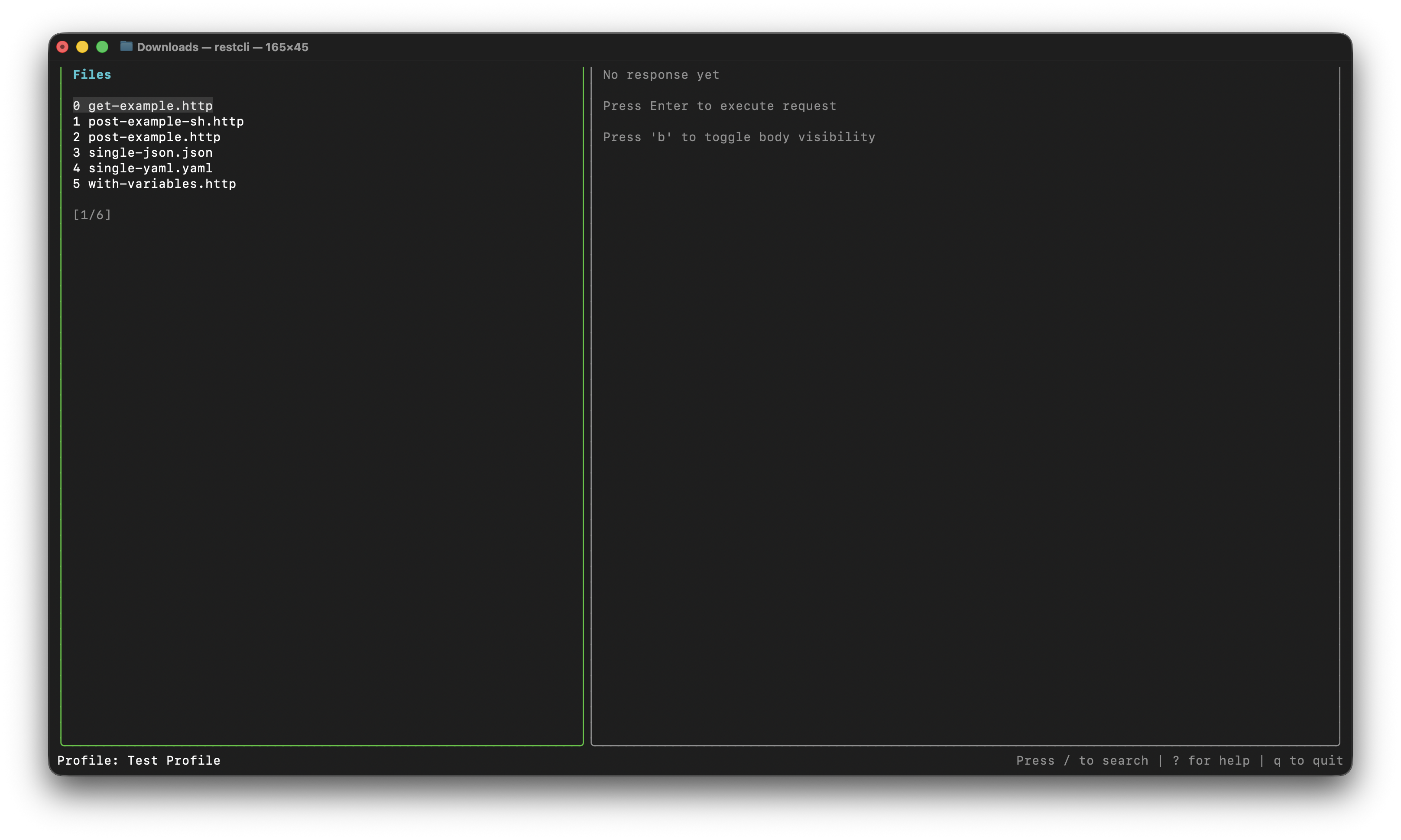Open single-yaml.yaml from the list
Screen dimensions: 1401x840
point(143,168)
